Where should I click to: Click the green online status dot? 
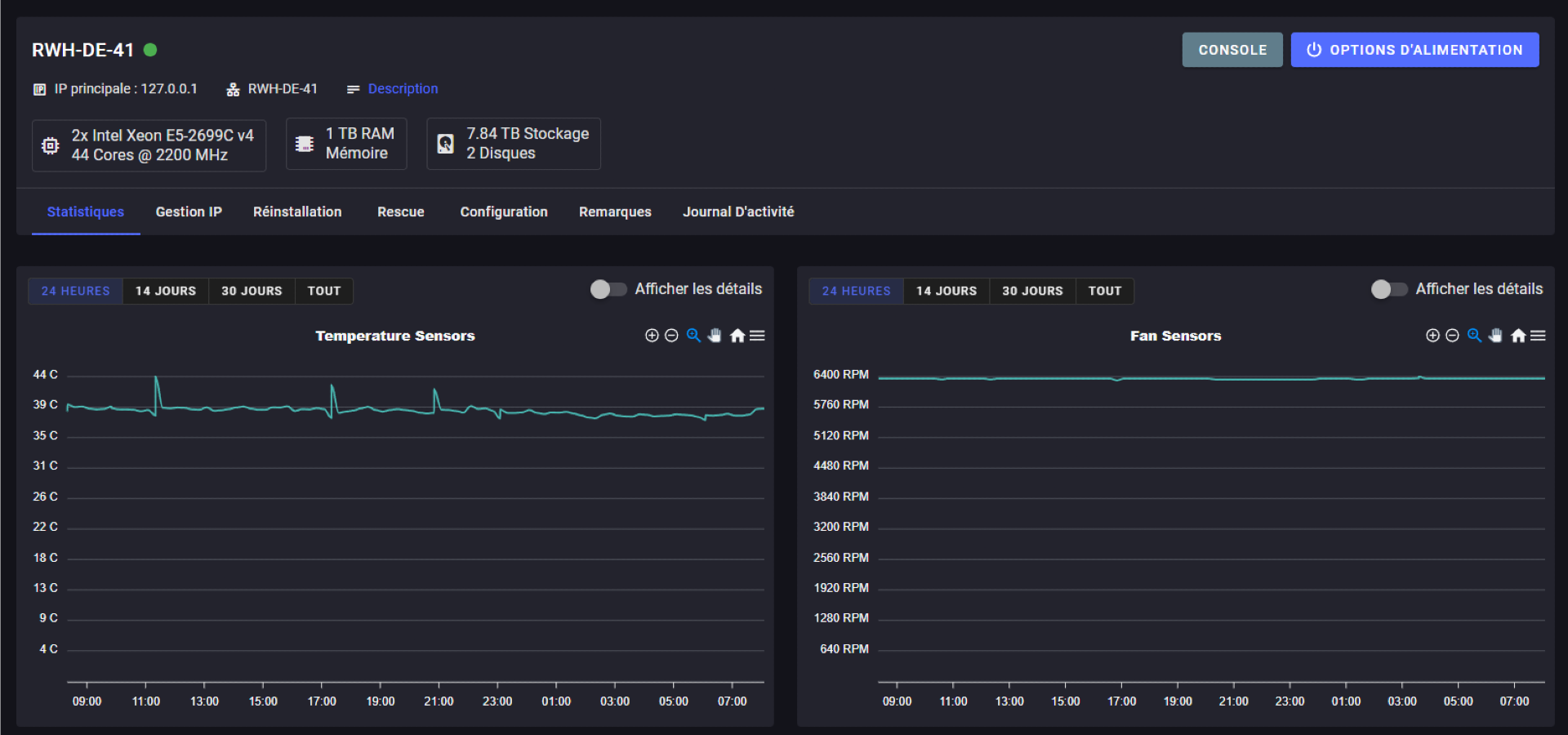tap(150, 50)
